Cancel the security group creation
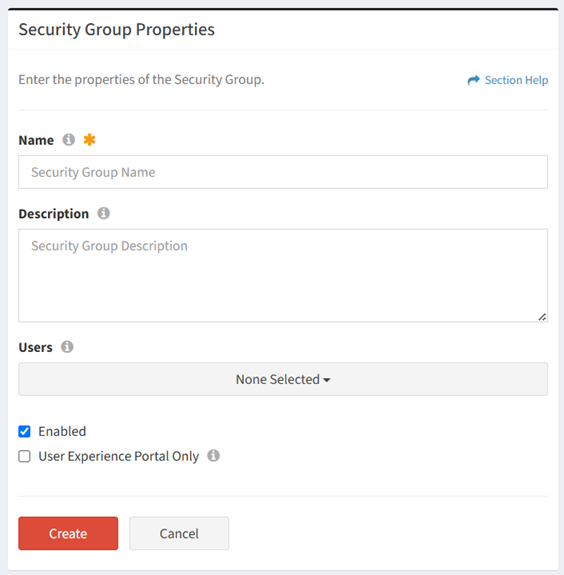564x575 pixels. [179, 534]
